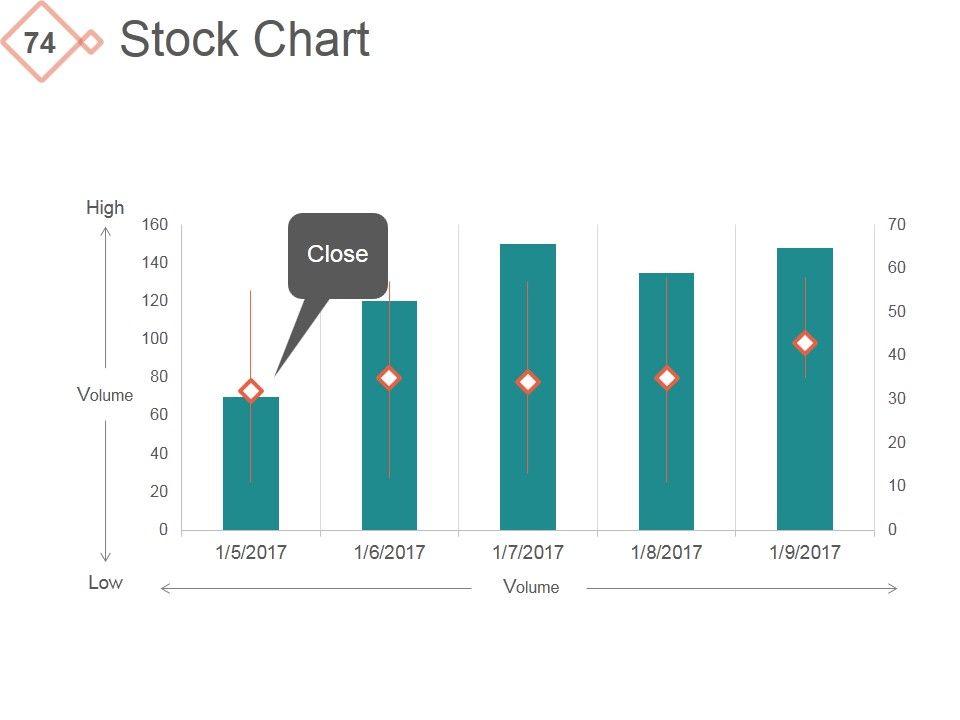Click the diamond marker on 1/7/2017

(x=528, y=382)
